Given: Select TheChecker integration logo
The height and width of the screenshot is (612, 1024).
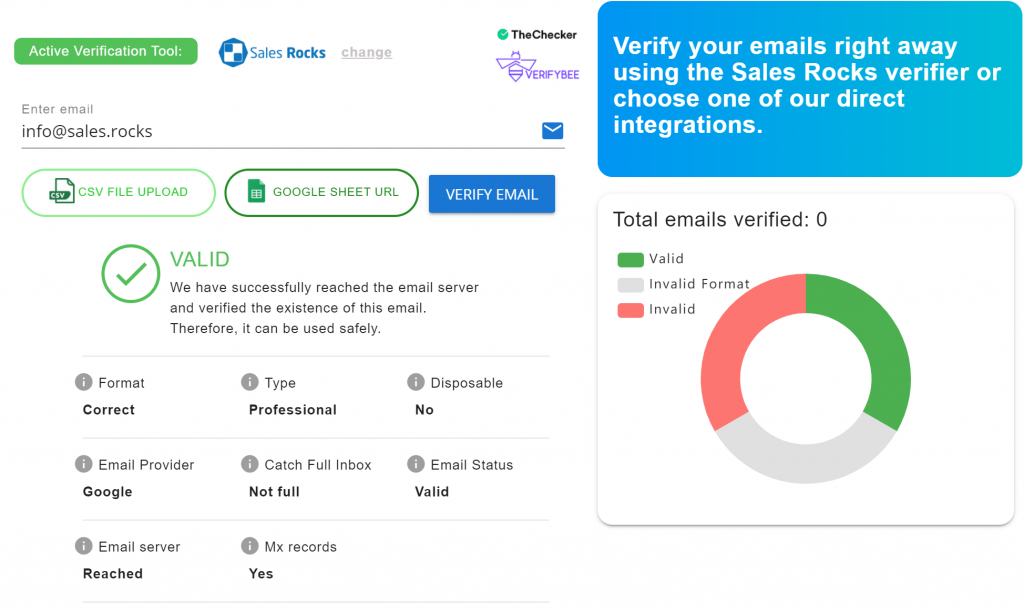Looking at the screenshot, I should coord(537,34).
